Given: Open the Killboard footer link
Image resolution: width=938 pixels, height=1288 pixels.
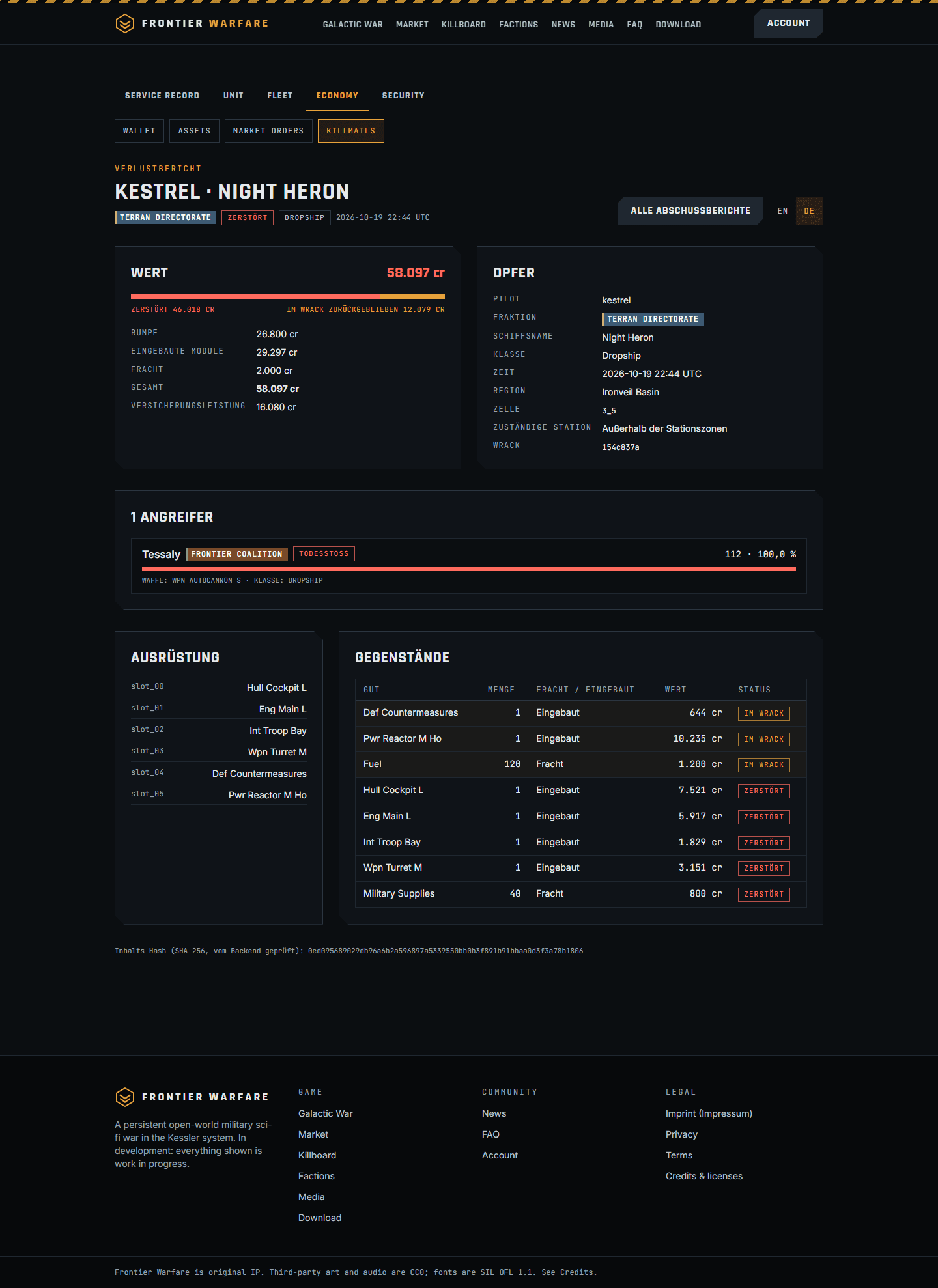Looking at the screenshot, I should click(317, 1155).
